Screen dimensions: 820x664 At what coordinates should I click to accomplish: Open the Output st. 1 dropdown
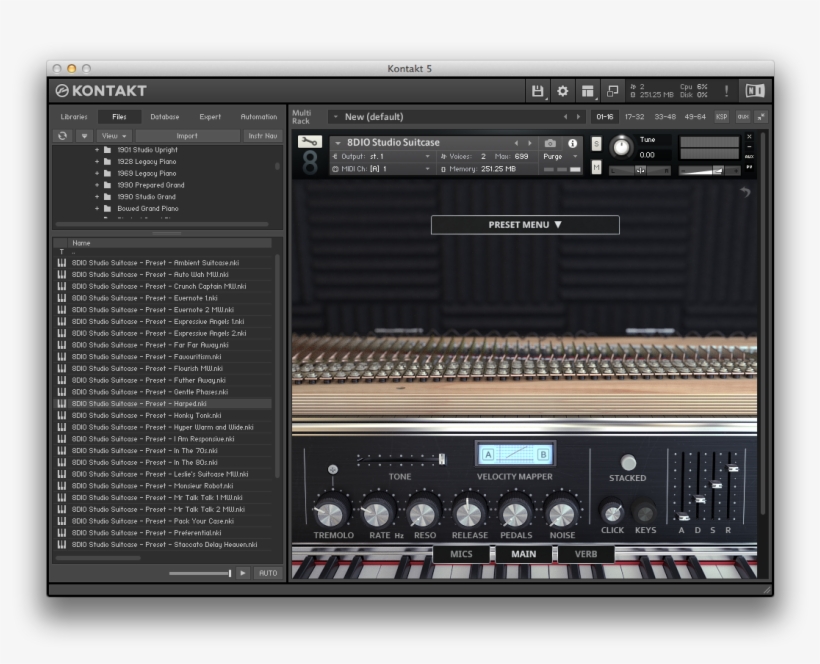coord(382,156)
